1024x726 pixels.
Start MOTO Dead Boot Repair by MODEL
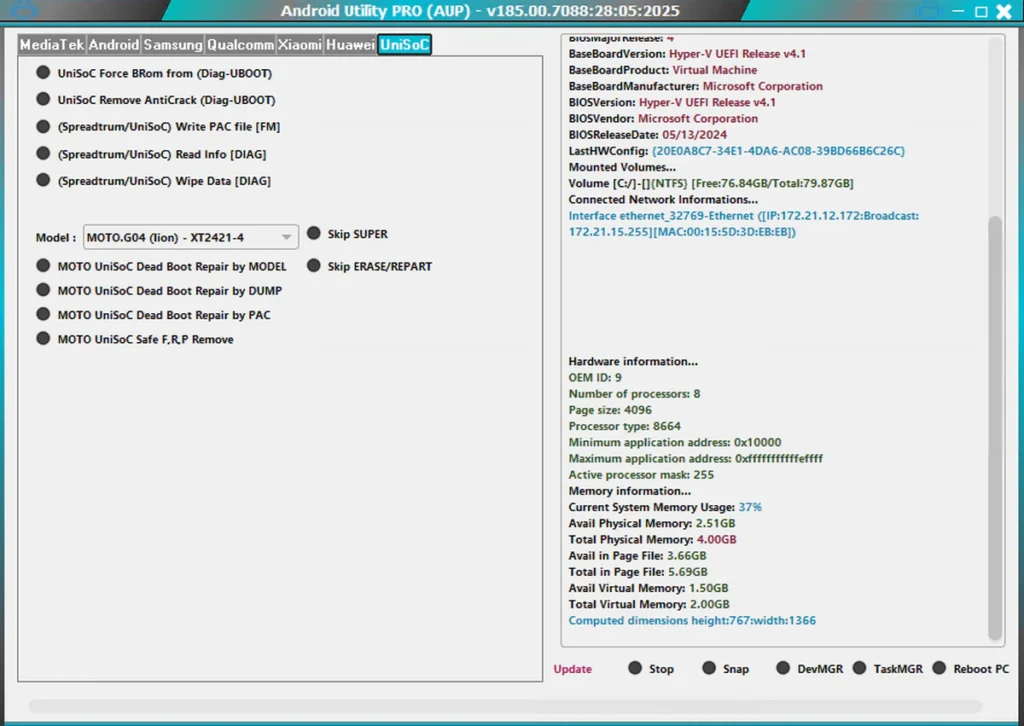[x=161, y=266]
